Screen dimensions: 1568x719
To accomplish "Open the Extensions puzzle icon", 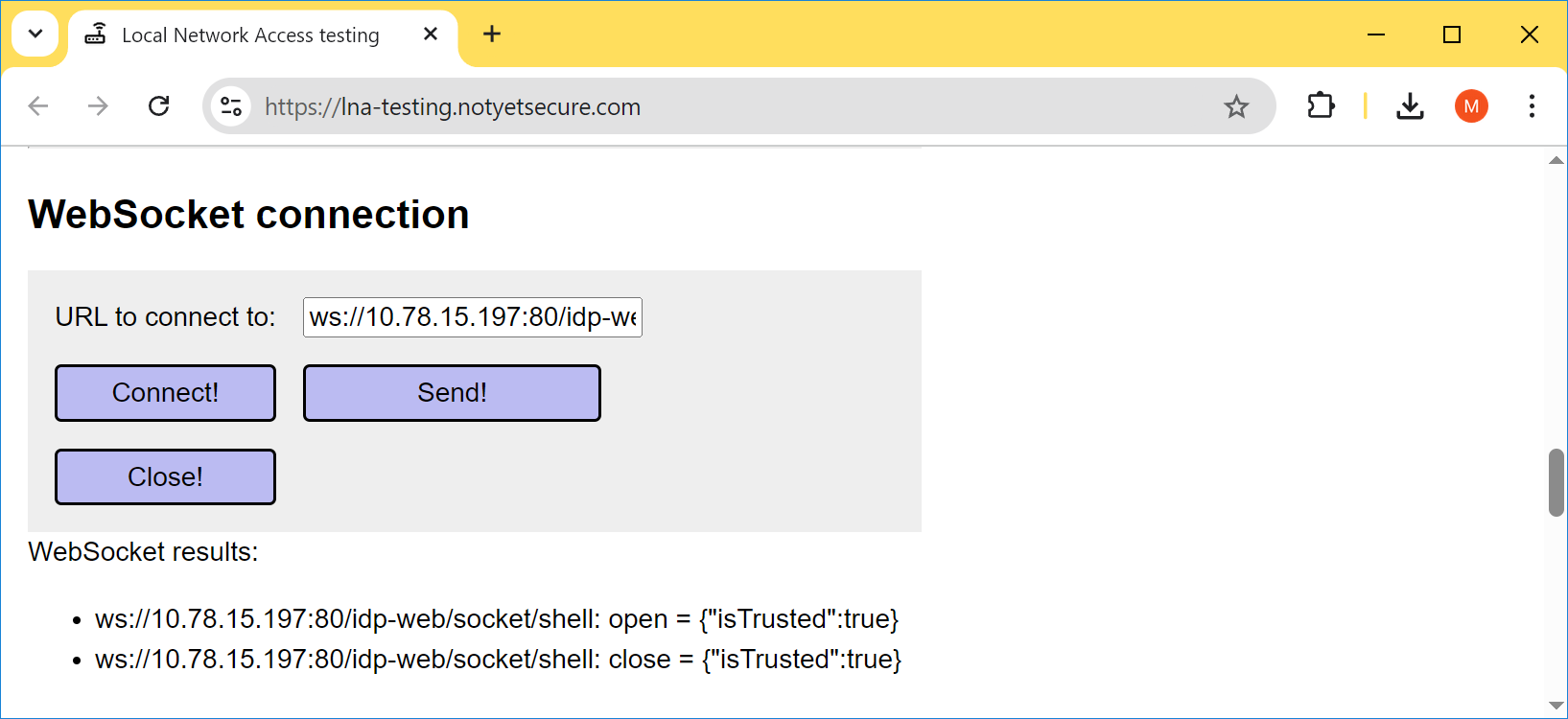I will click(x=1321, y=106).
